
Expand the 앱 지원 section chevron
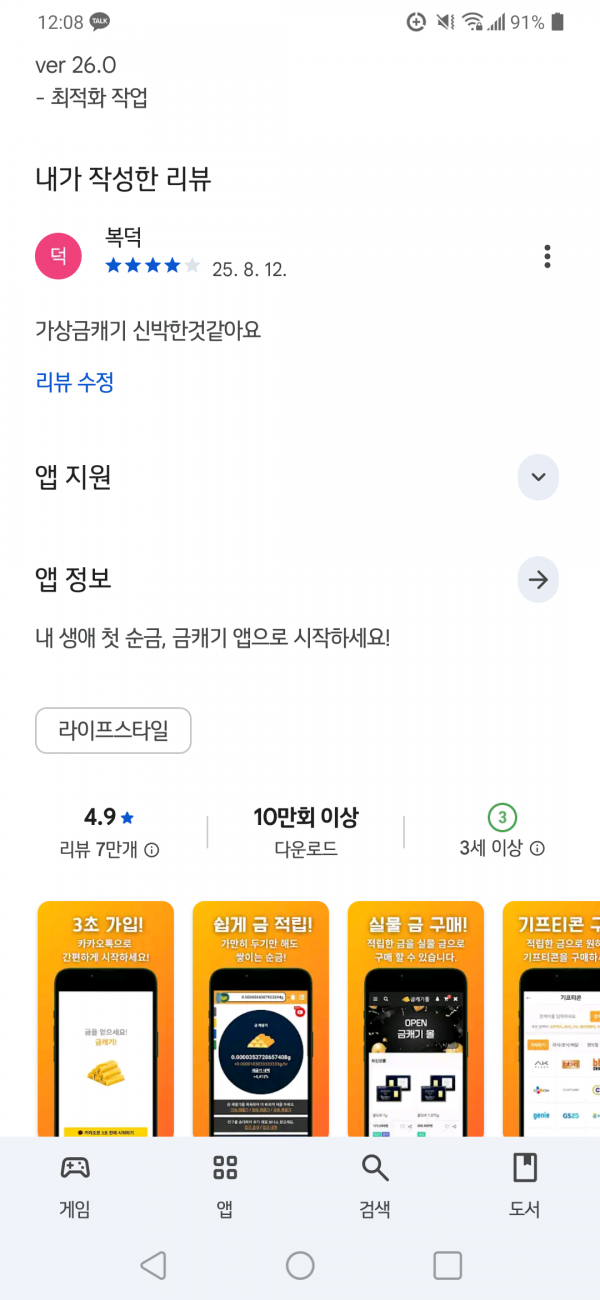(538, 477)
